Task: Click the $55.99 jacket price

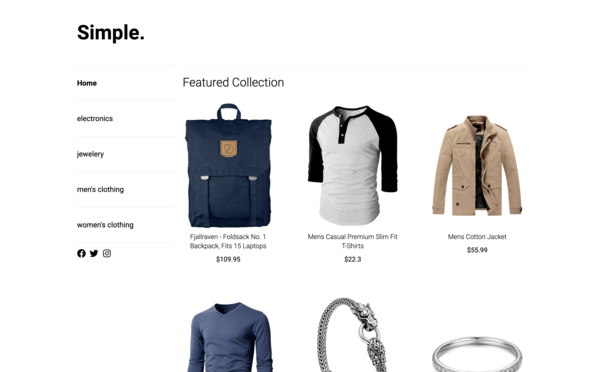Action: click(x=477, y=250)
